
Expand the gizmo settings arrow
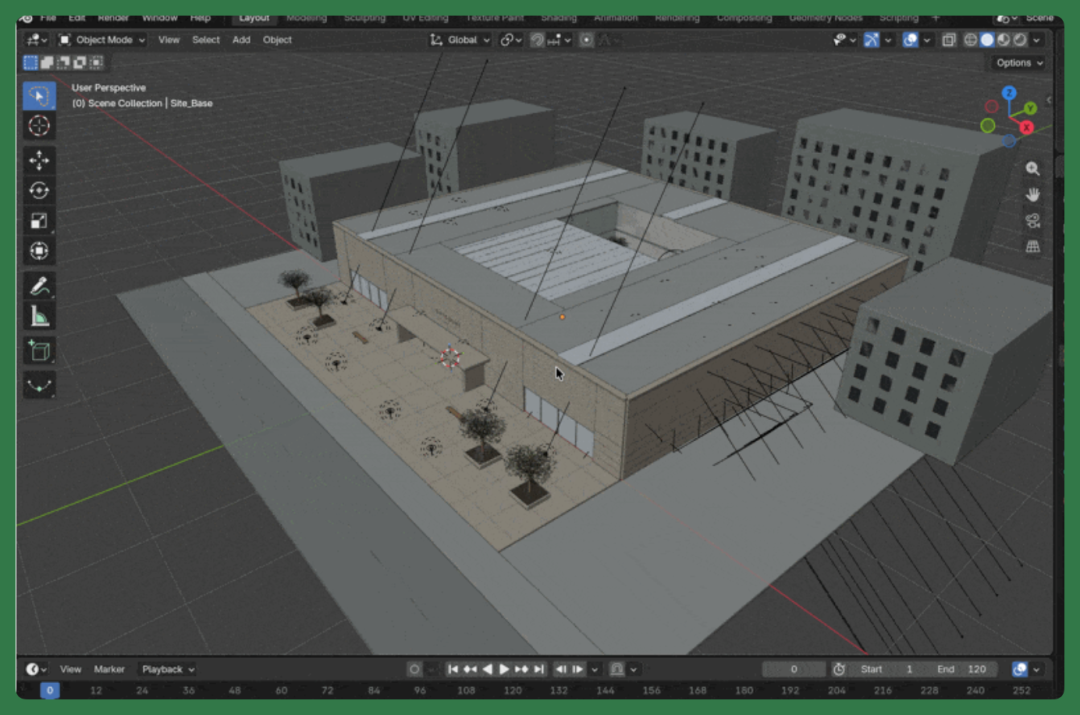[x=888, y=40]
